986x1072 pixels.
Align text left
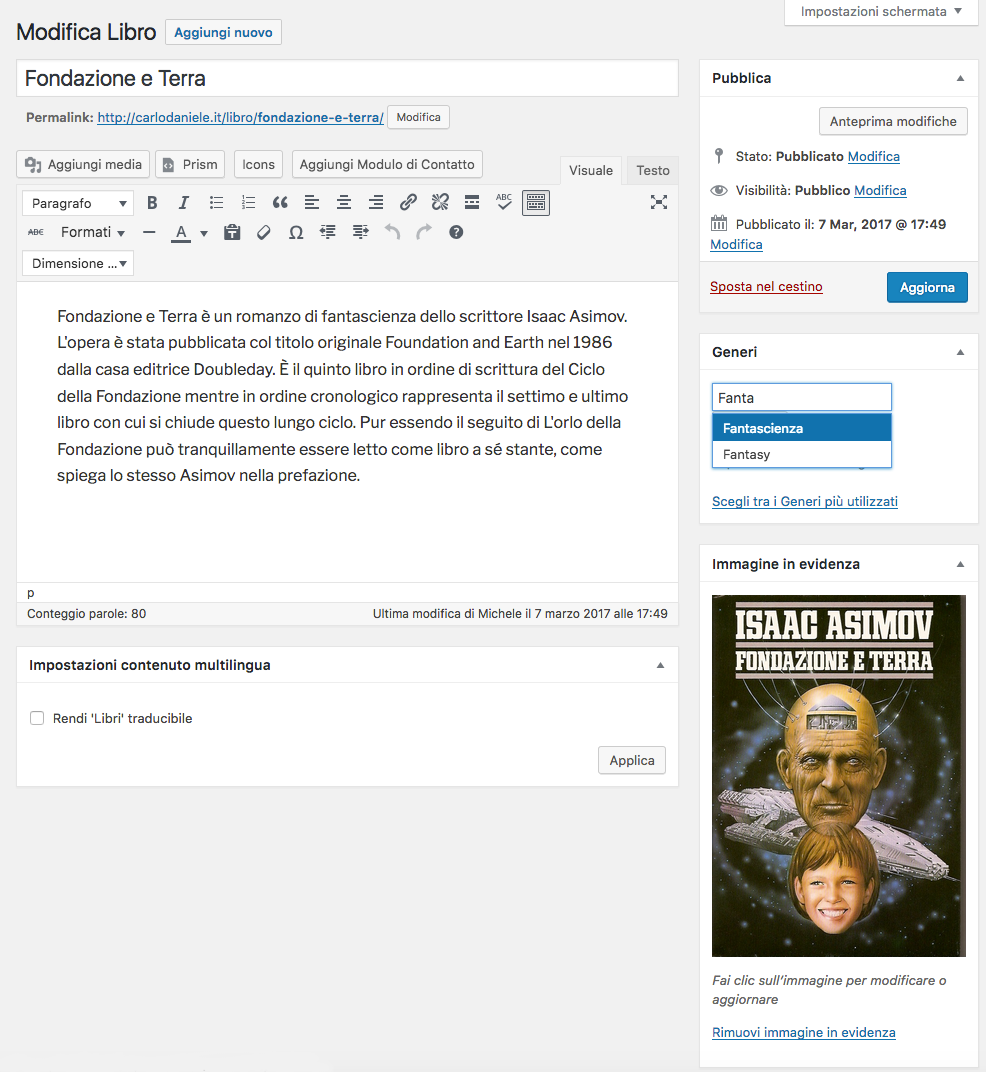[x=312, y=203]
